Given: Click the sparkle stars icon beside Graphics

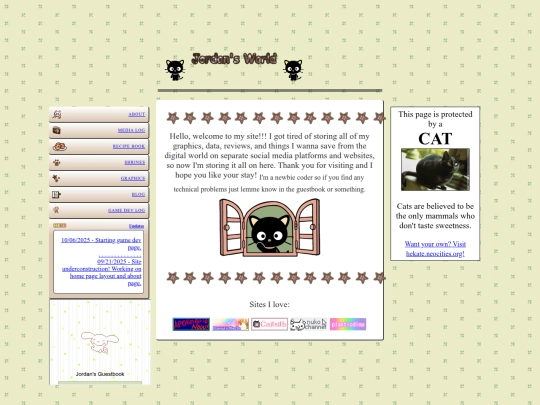Looking at the screenshot, I should 56,178.
